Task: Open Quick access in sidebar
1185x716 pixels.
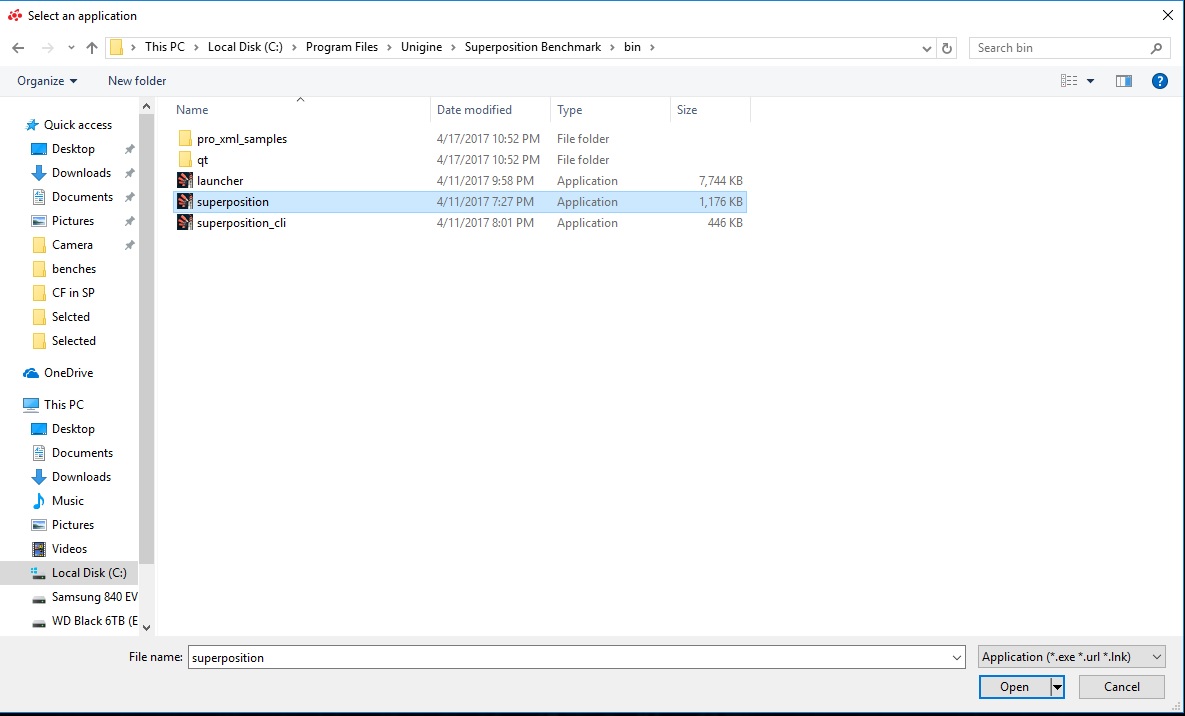Action: (x=77, y=125)
